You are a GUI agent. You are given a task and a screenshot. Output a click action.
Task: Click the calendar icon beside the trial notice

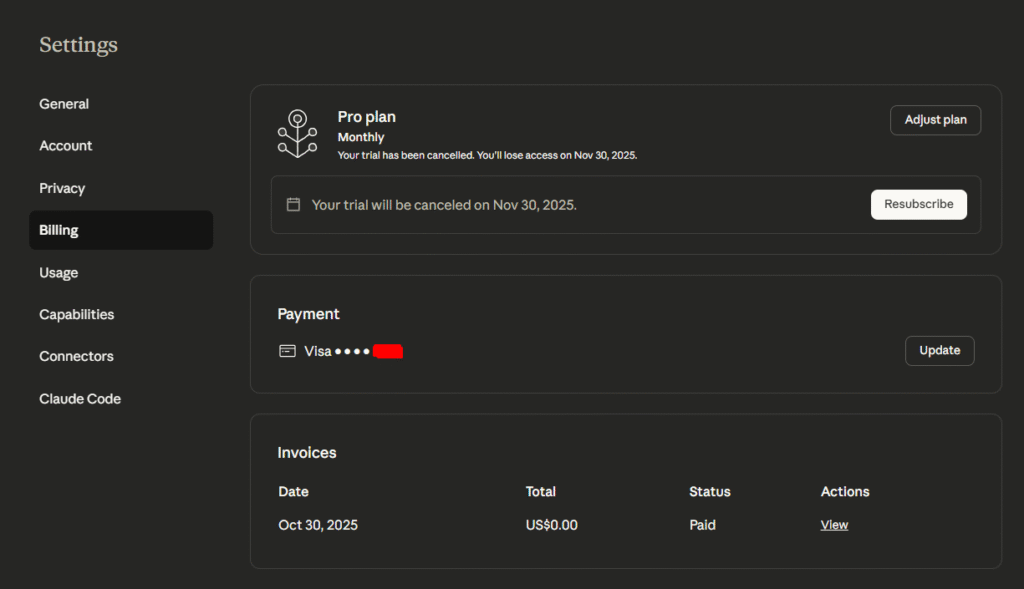[293, 204]
